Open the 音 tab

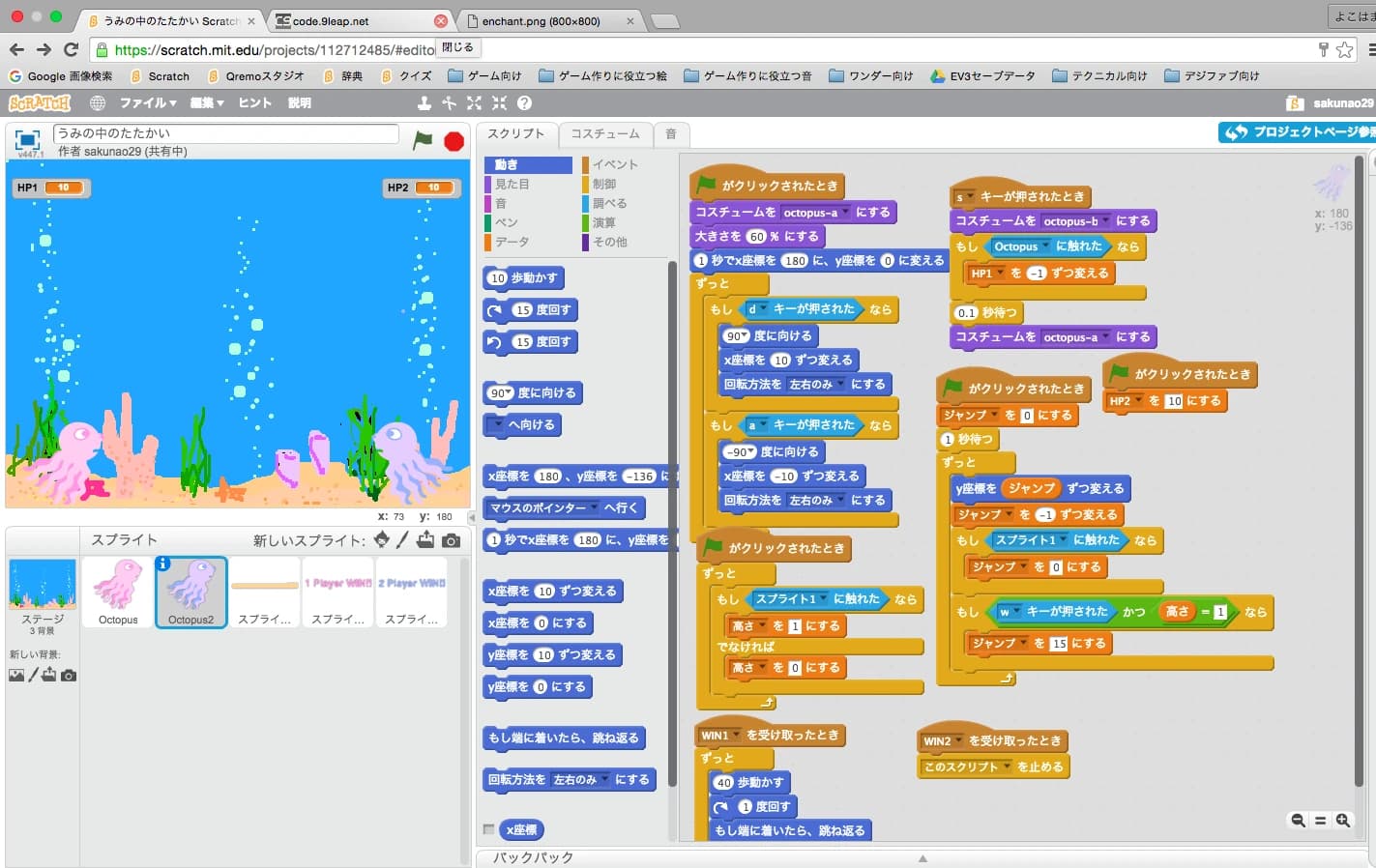pos(670,133)
